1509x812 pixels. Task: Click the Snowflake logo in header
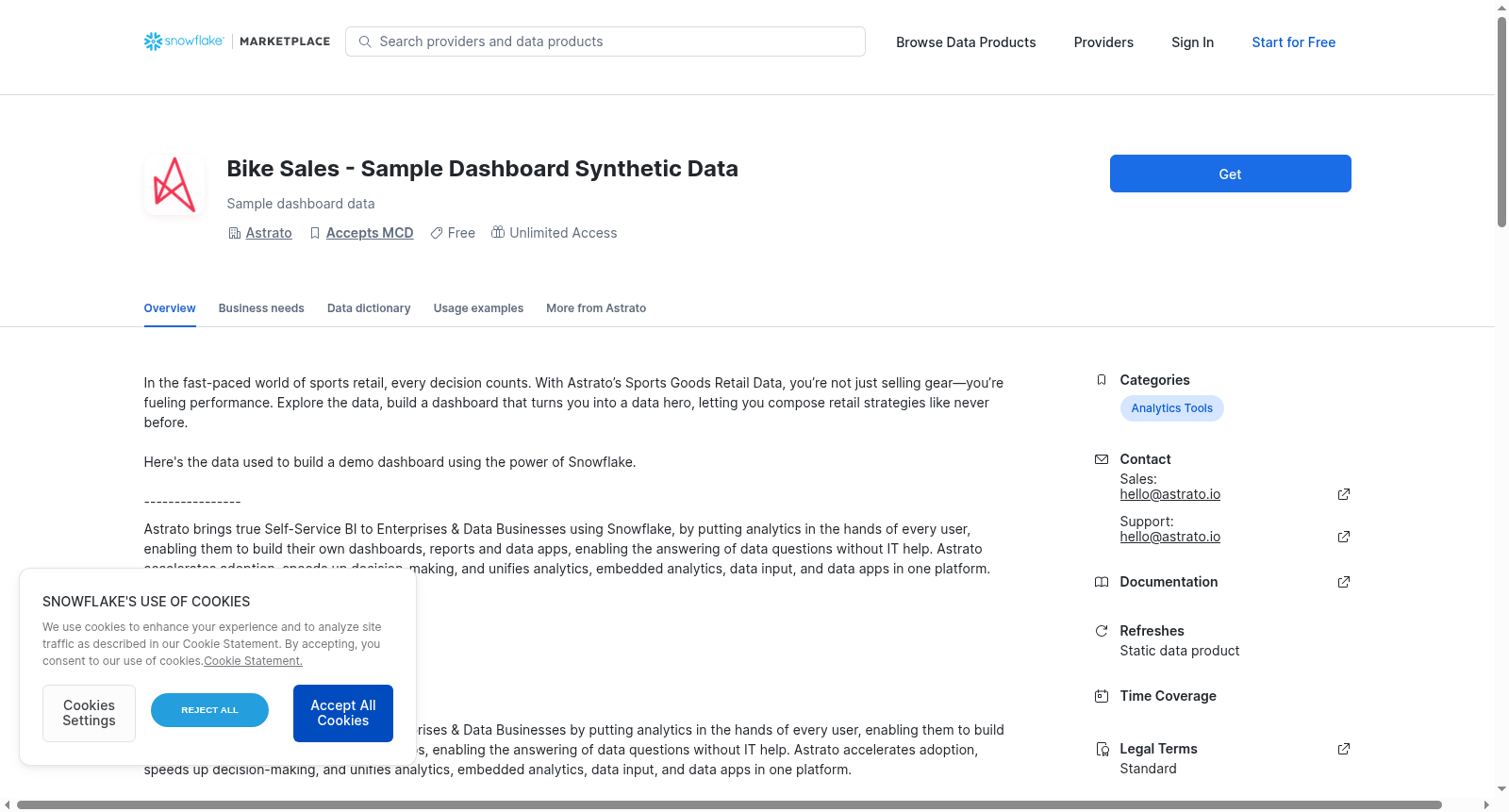[x=184, y=41]
